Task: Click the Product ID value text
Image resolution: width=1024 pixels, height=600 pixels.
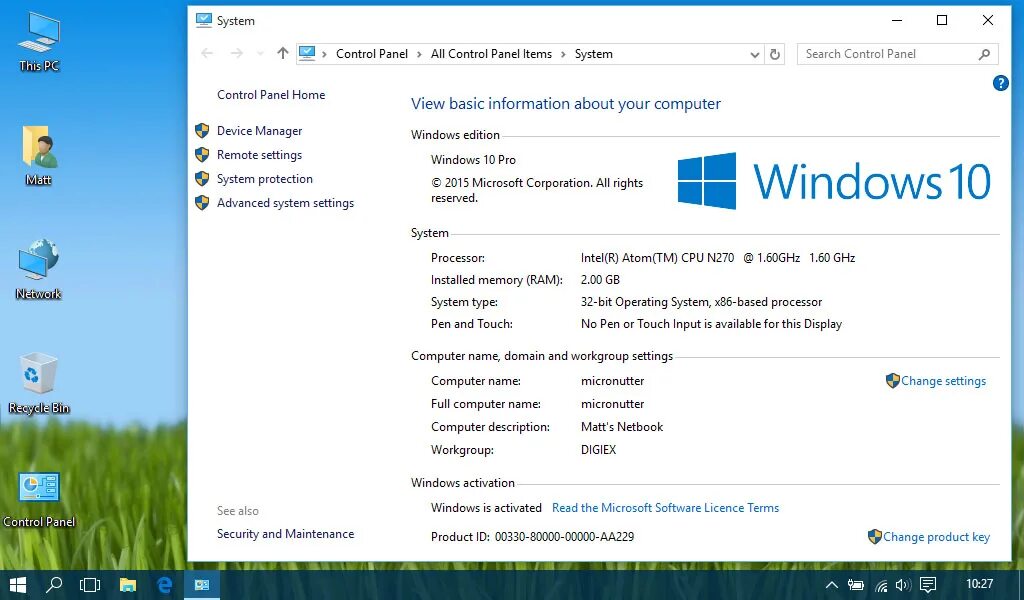Action: click(564, 537)
